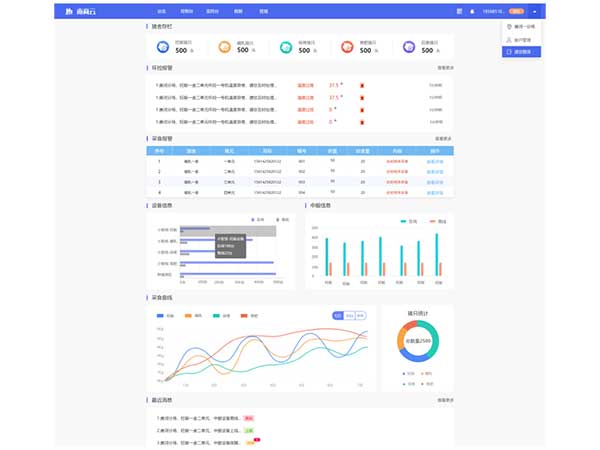
Task: Select the first time-range tab above the line chart
Action: pyautogui.click(x=338, y=315)
